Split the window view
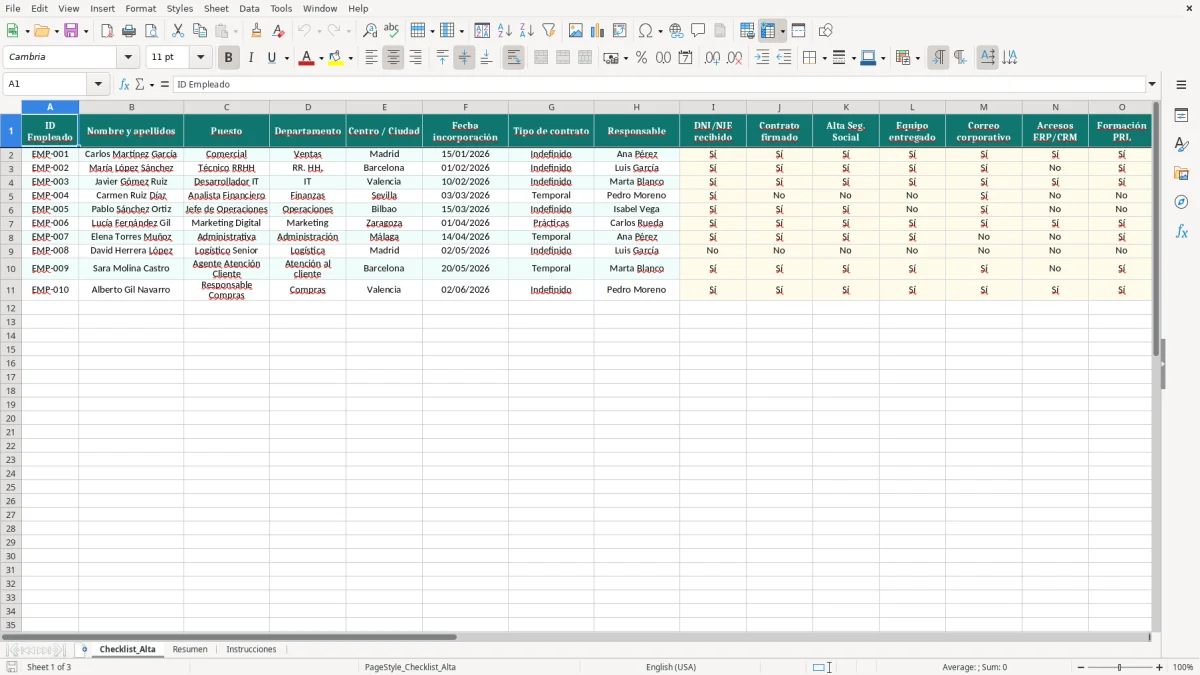 799,31
